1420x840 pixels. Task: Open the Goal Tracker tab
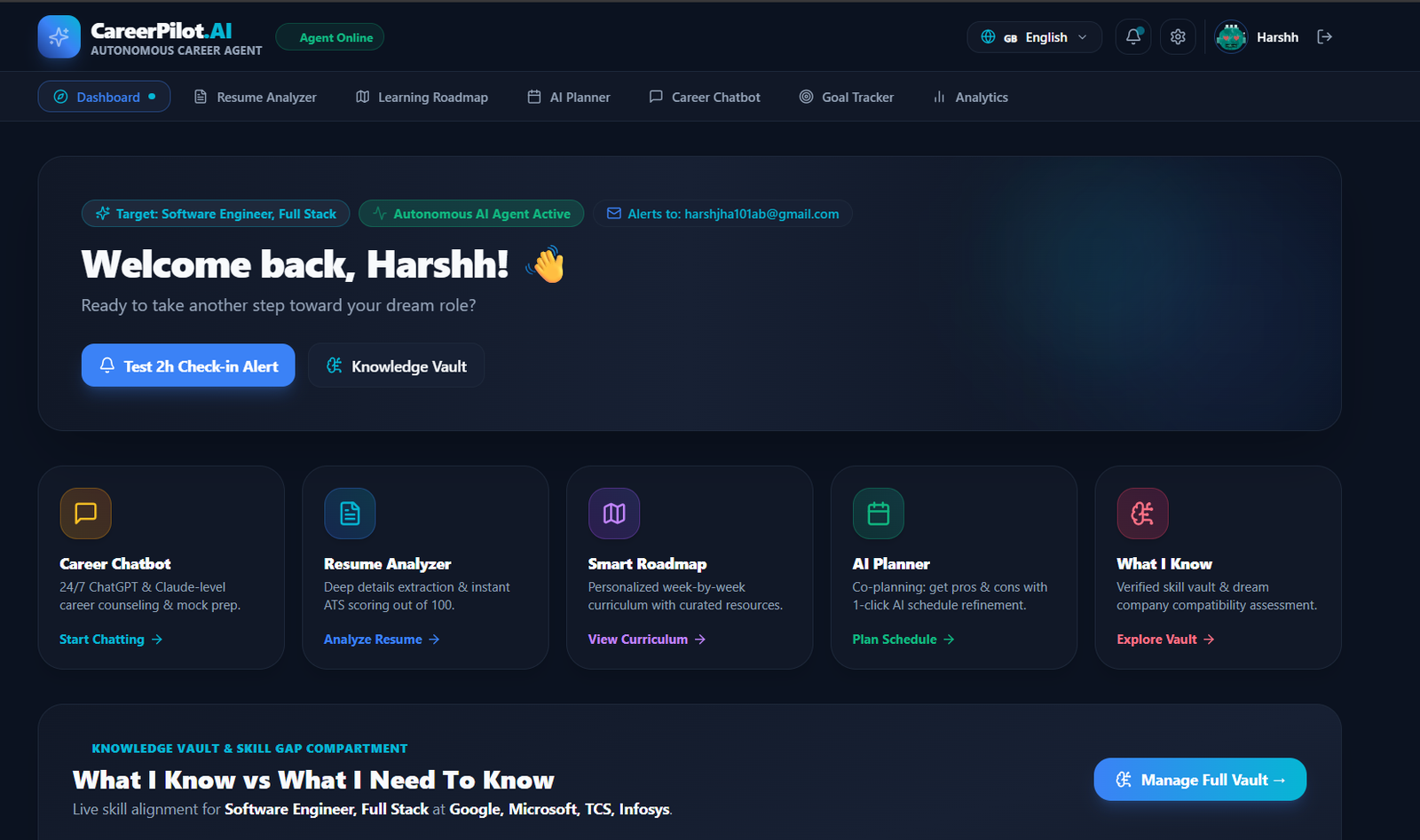[x=847, y=97]
